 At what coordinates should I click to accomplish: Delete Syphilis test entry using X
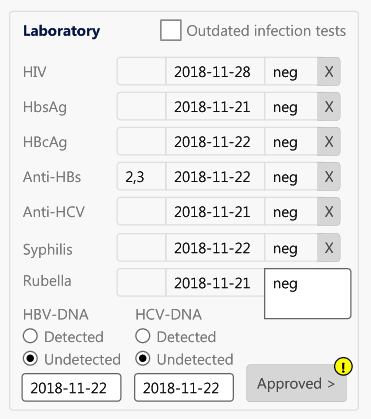click(x=329, y=248)
